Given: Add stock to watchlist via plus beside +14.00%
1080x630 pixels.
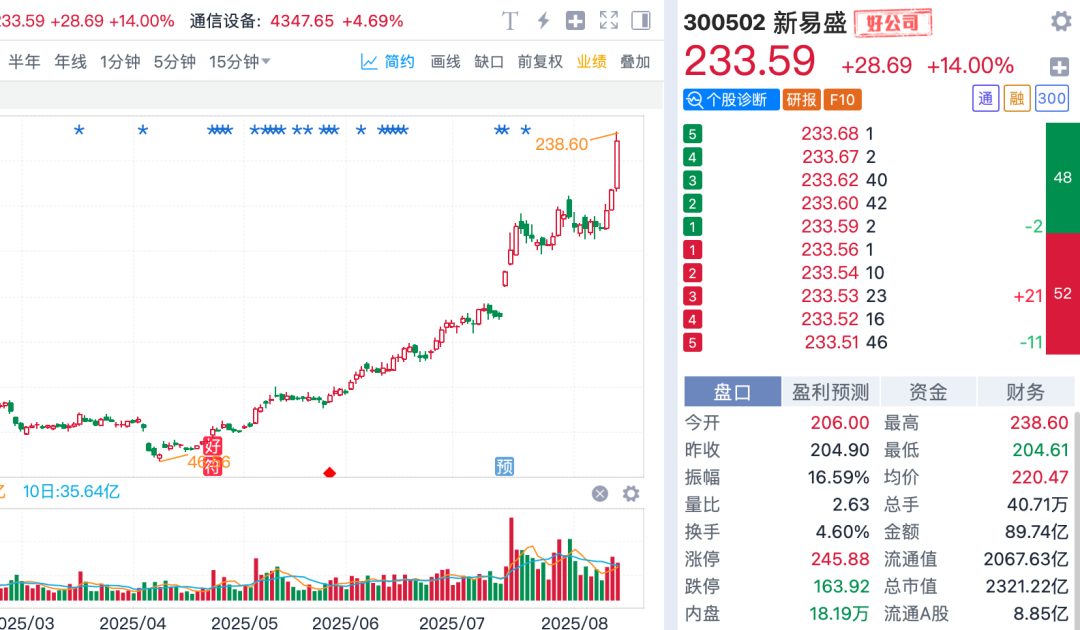Looking at the screenshot, I should [1059, 69].
